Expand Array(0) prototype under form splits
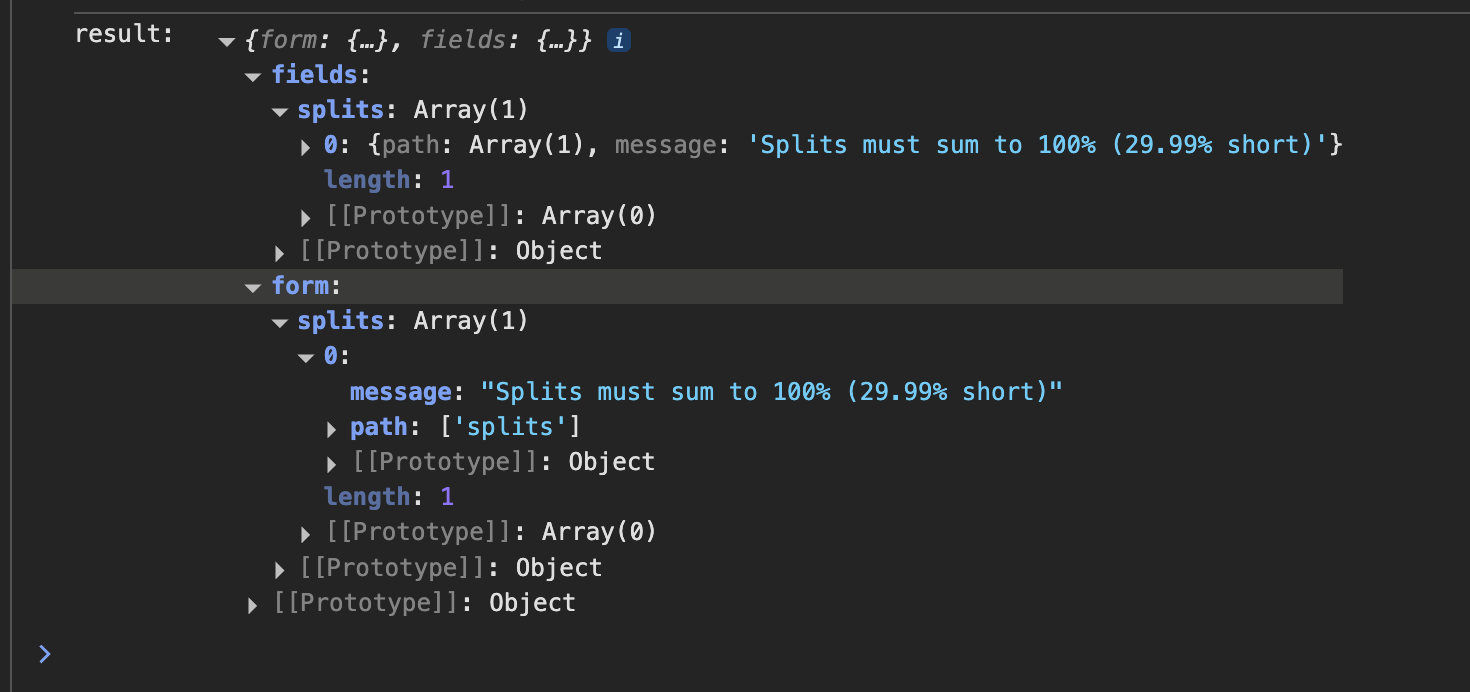This screenshot has height=692, width=1470. (x=306, y=535)
